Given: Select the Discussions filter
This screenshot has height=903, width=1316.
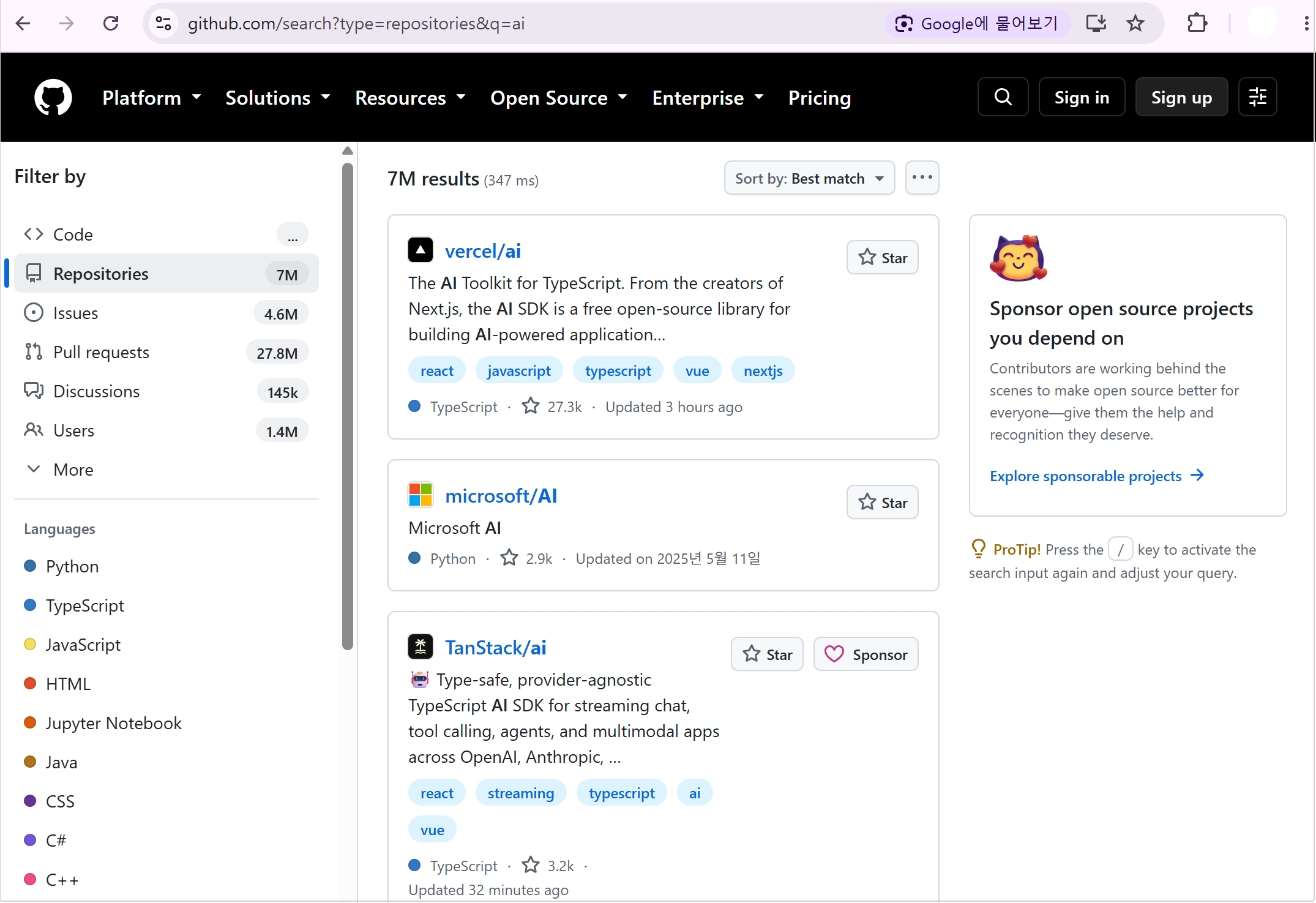Looking at the screenshot, I should pyautogui.click(x=166, y=391).
